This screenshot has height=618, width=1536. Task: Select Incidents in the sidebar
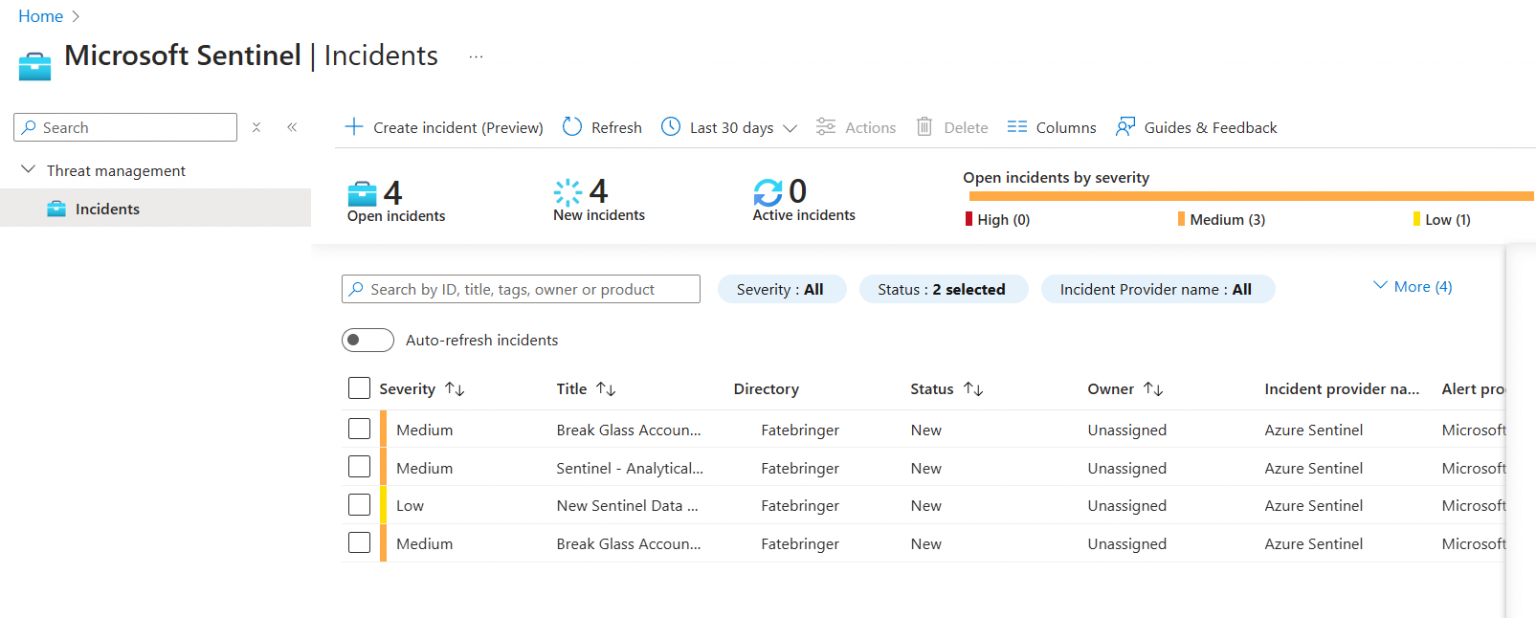click(107, 208)
